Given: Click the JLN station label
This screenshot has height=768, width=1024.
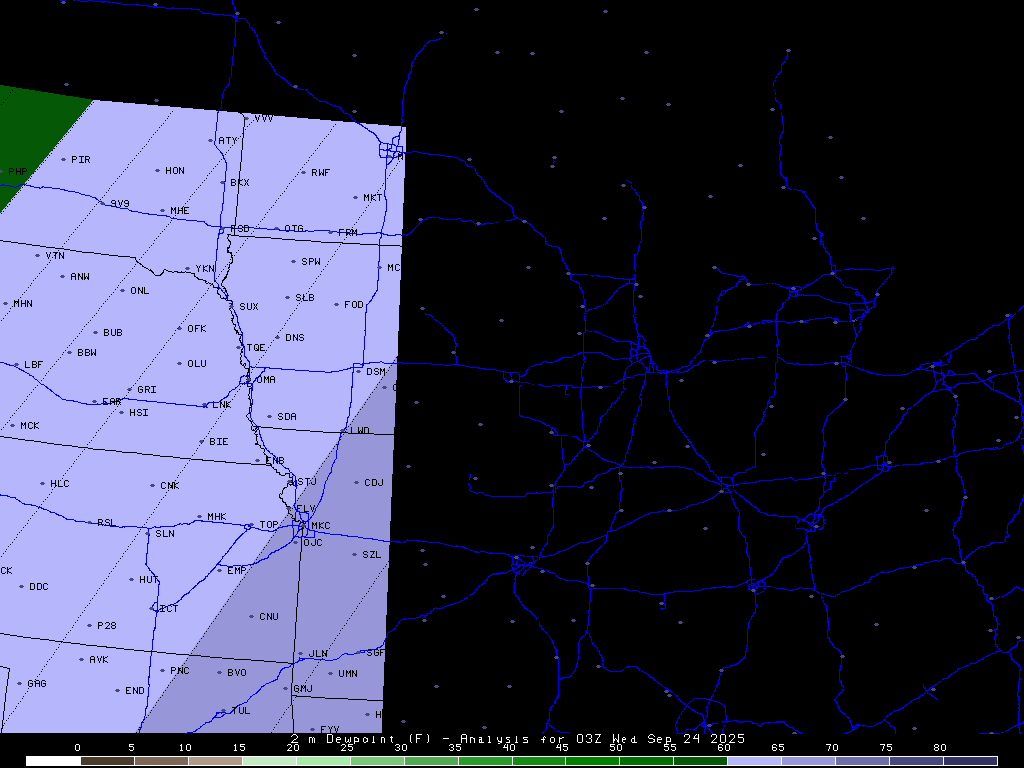Looking at the screenshot, I should pyautogui.click(x=318, y=653).
